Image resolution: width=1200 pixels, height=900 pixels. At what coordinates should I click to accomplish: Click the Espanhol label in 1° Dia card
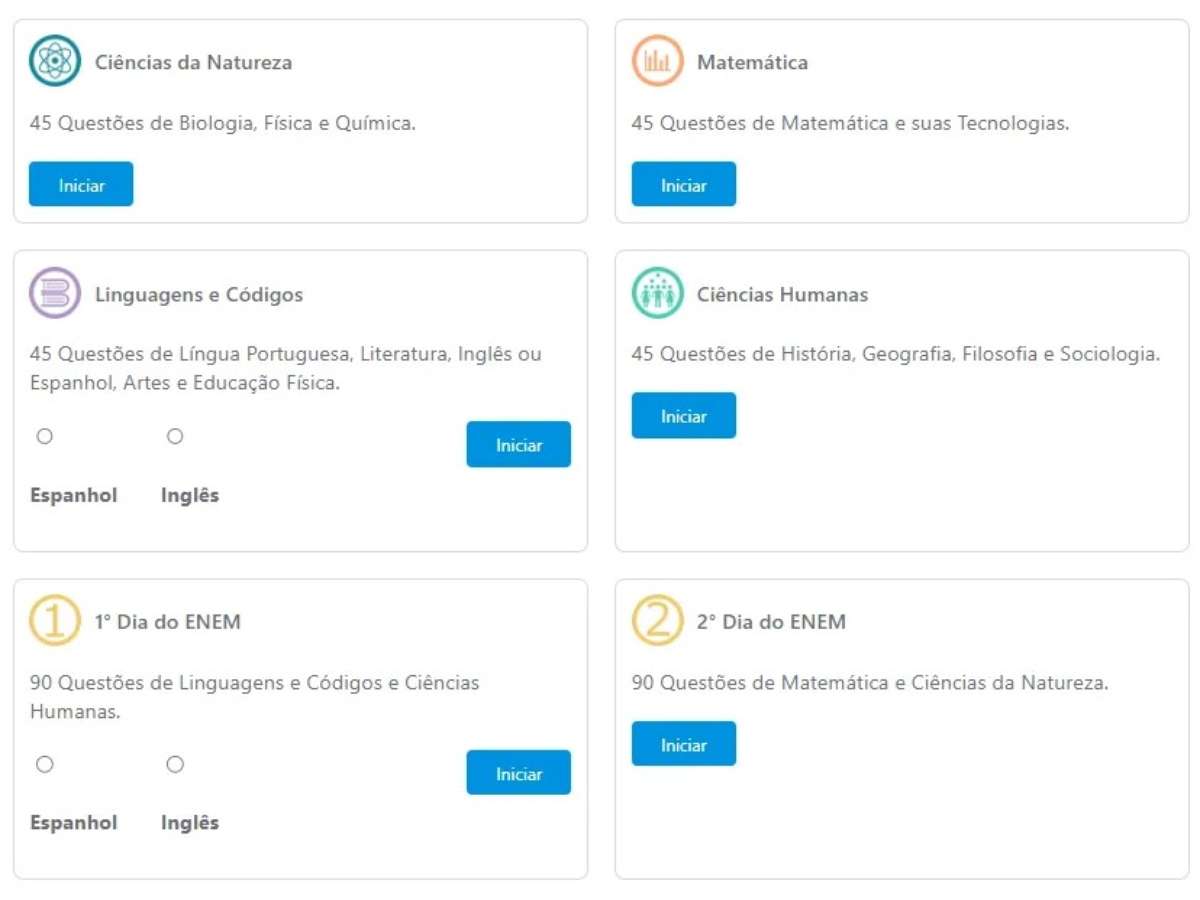click(74, 823)
